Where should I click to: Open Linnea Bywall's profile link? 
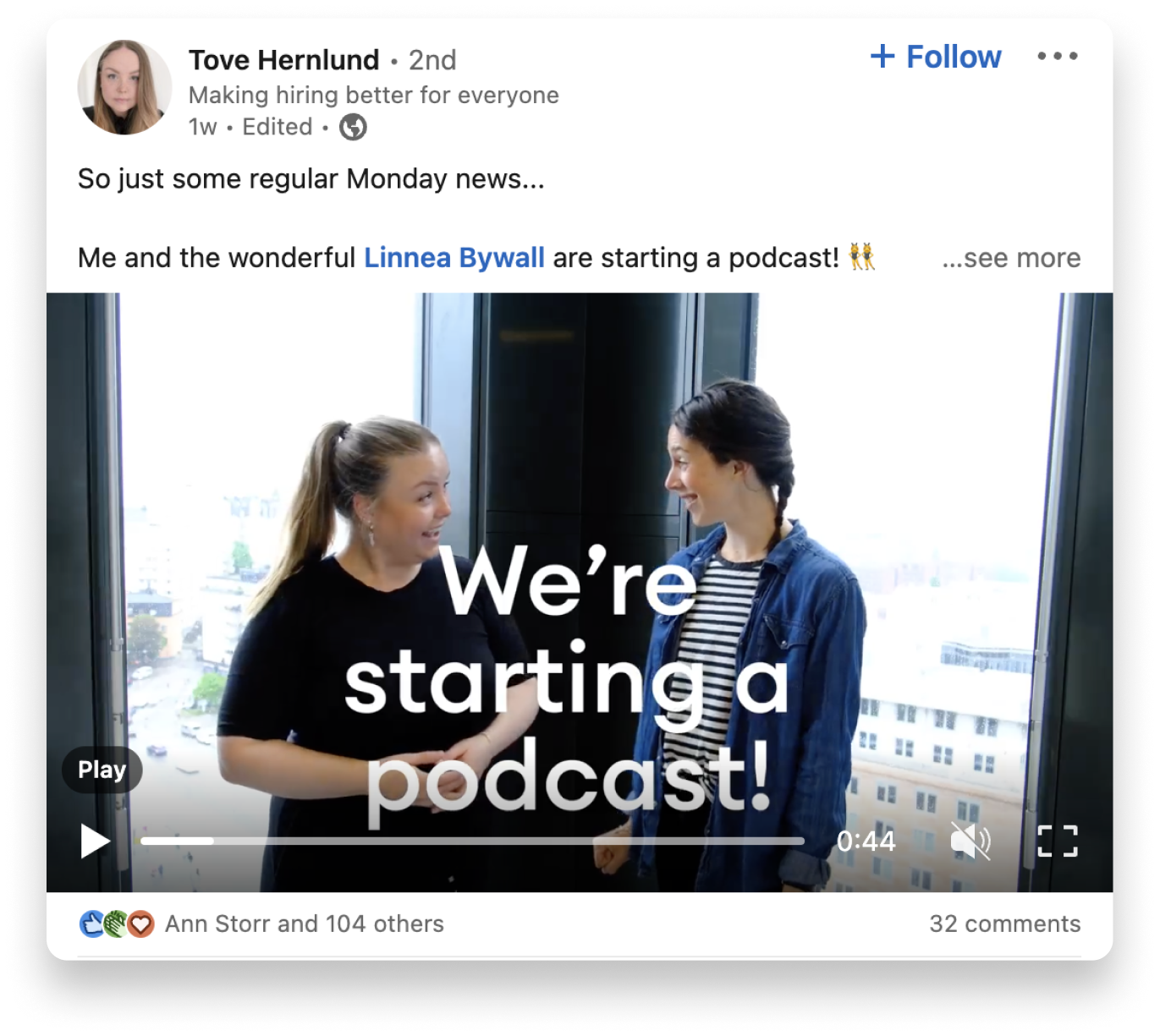[454, 258]
